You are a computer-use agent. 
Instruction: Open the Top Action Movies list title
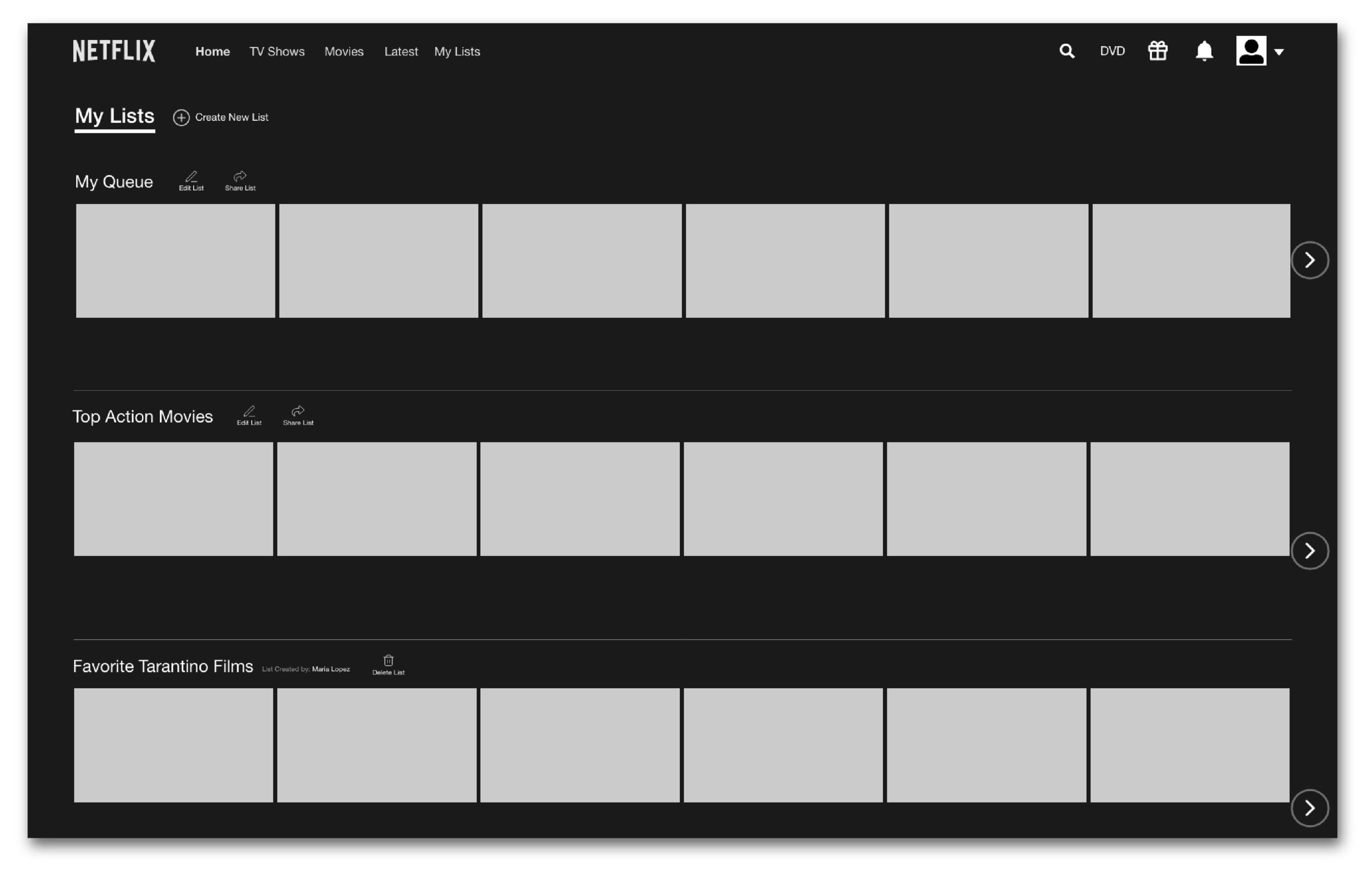tap(143, 417)
